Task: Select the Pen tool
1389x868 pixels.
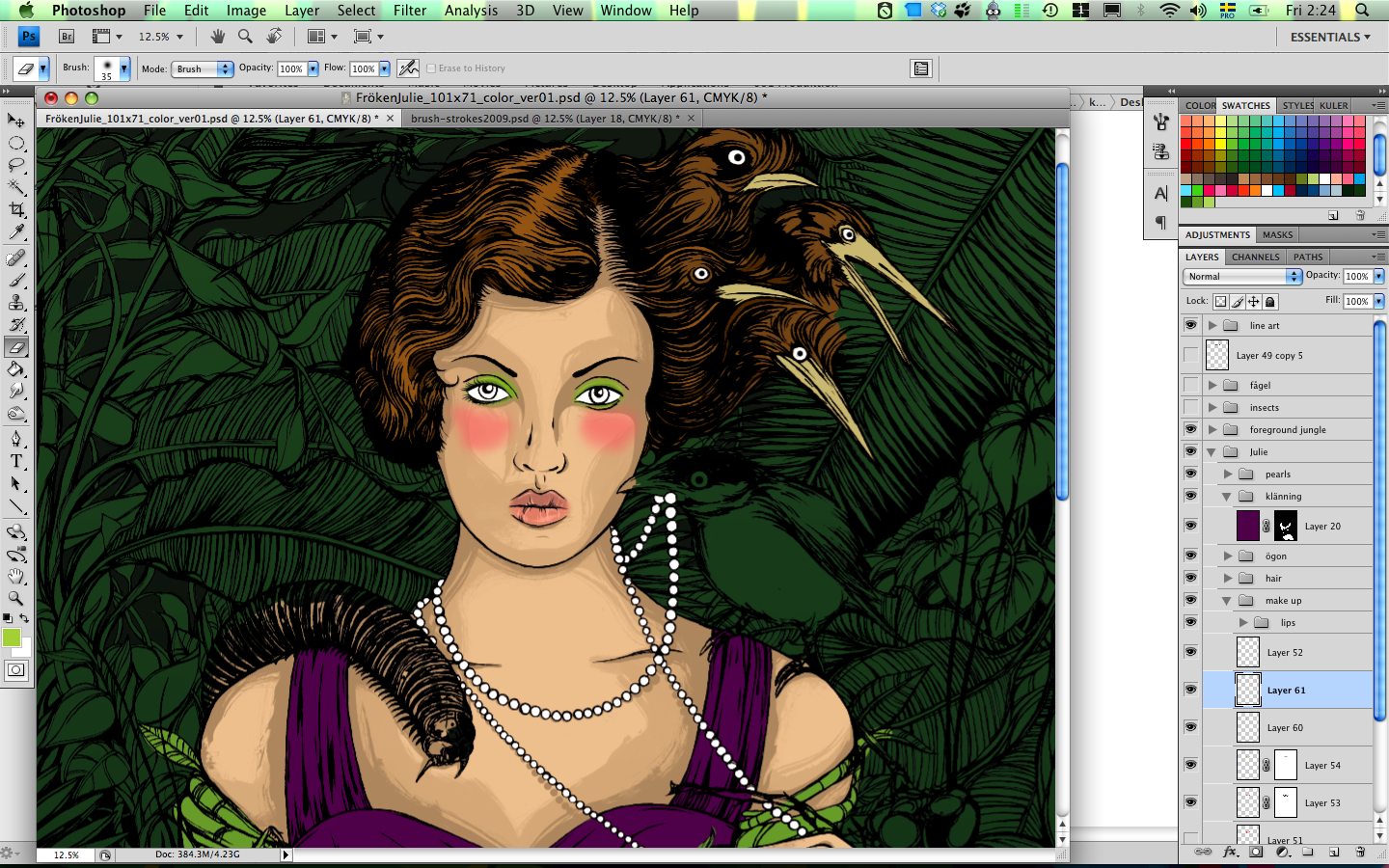Action: [x=16, y=439]
